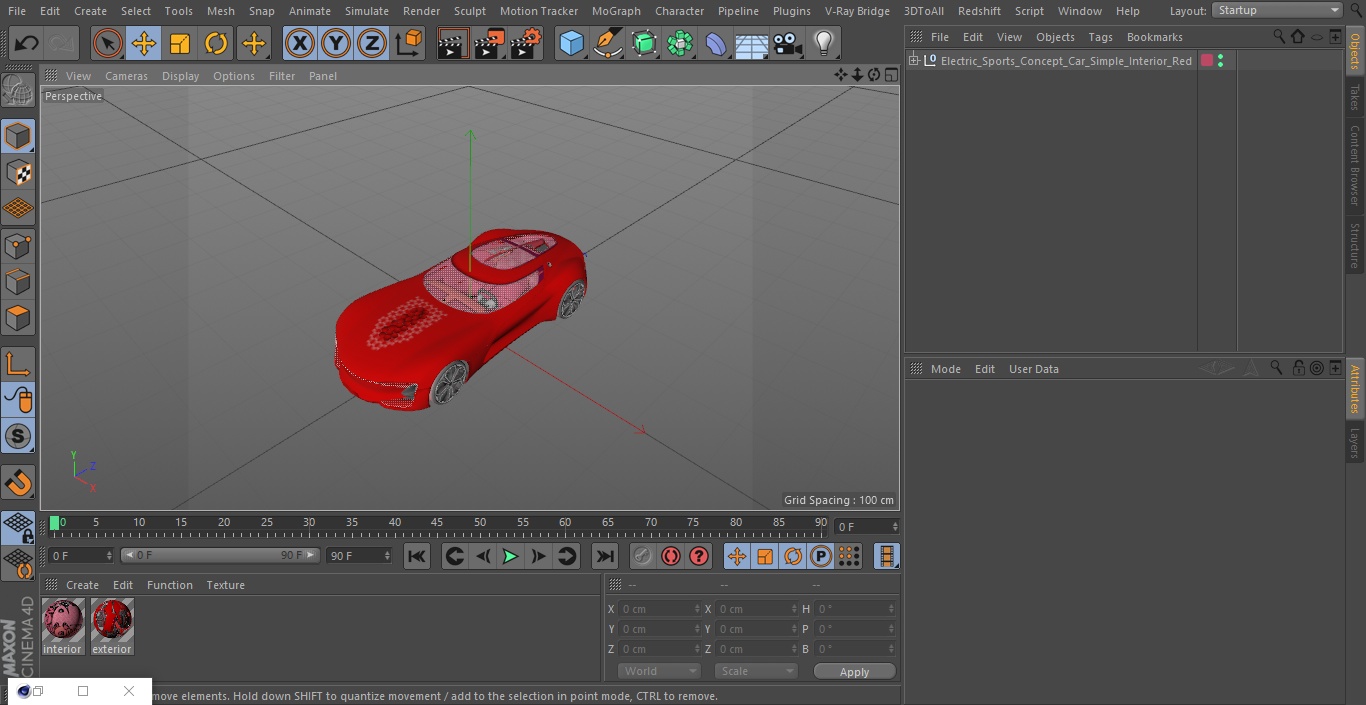Toggle Viewport Solo mode
This screenshot has height=705, width=1366.
(x=18, y=436)
